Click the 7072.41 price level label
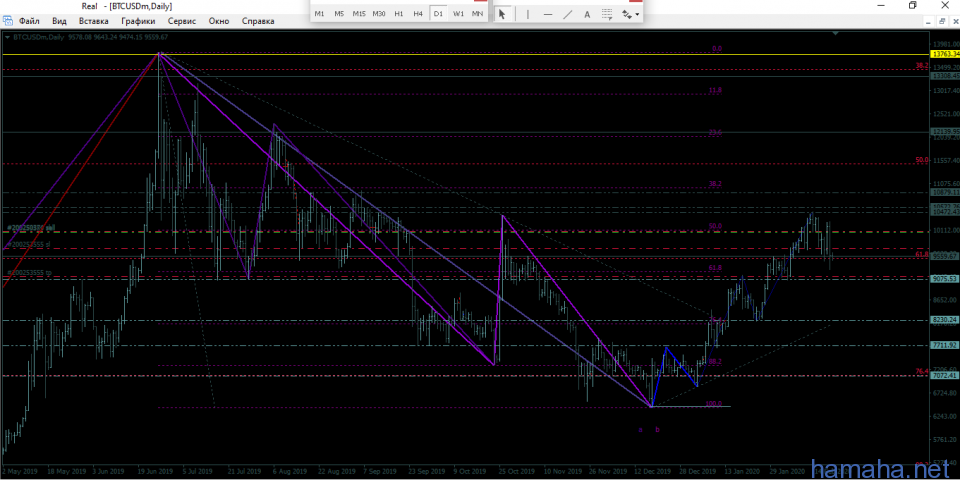Viewport: 960px width, 480px height. (945, 375)
